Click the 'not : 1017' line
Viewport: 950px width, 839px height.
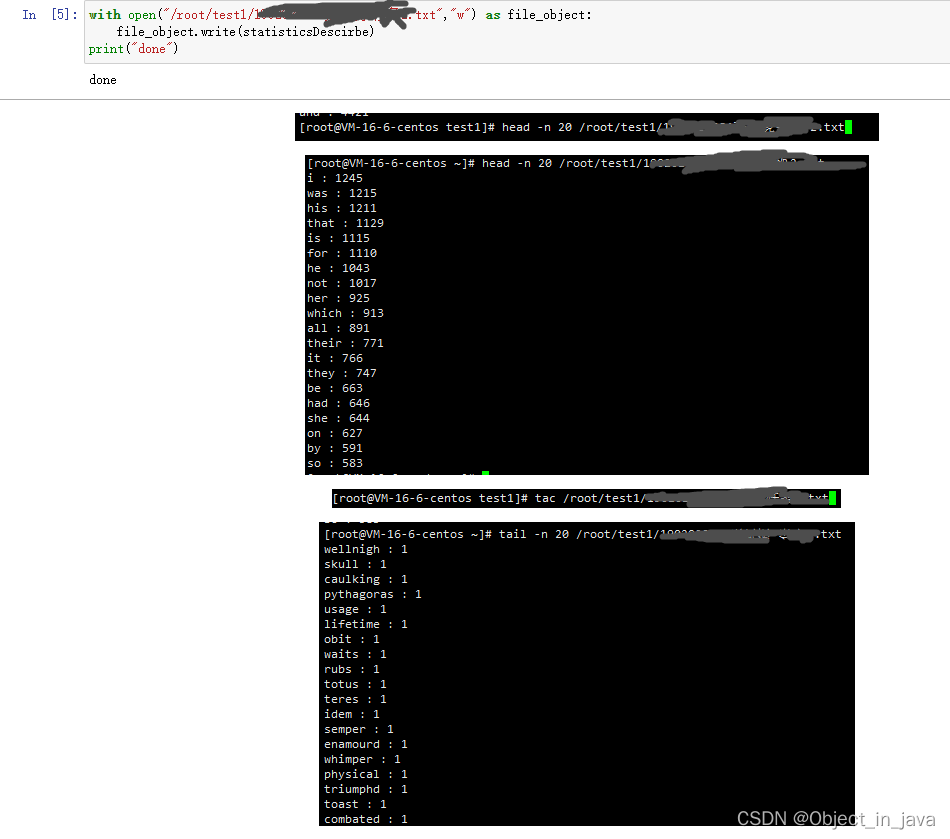(x=342, y=283)
